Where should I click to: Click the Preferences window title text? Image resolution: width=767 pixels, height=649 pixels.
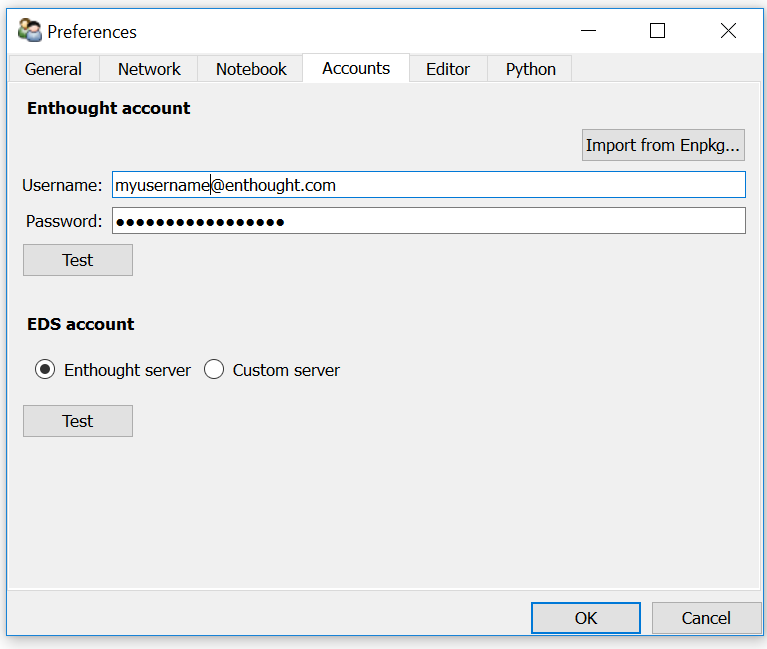click(x=92, y=32)
